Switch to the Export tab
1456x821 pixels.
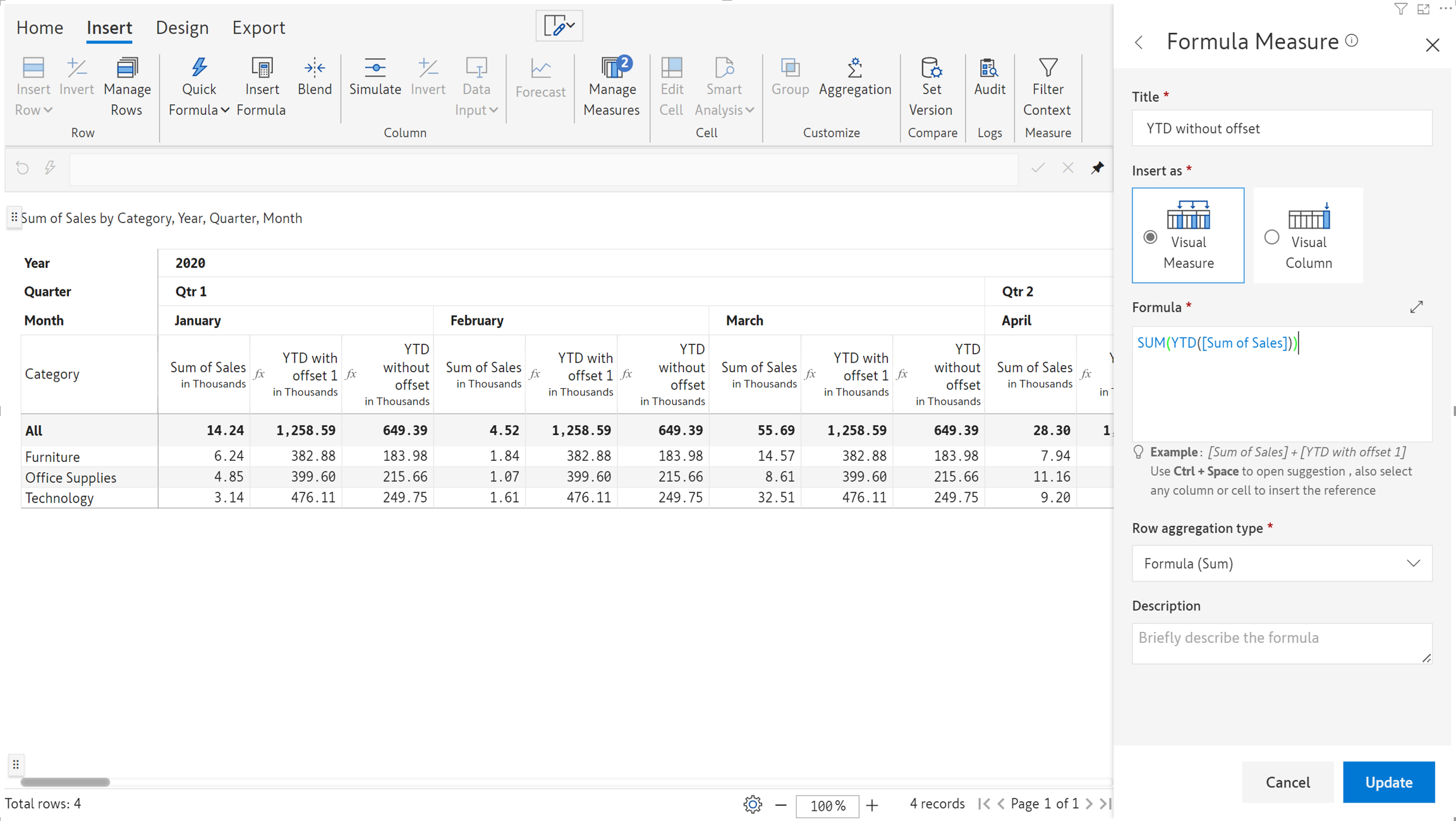click(x=258, y=28)
